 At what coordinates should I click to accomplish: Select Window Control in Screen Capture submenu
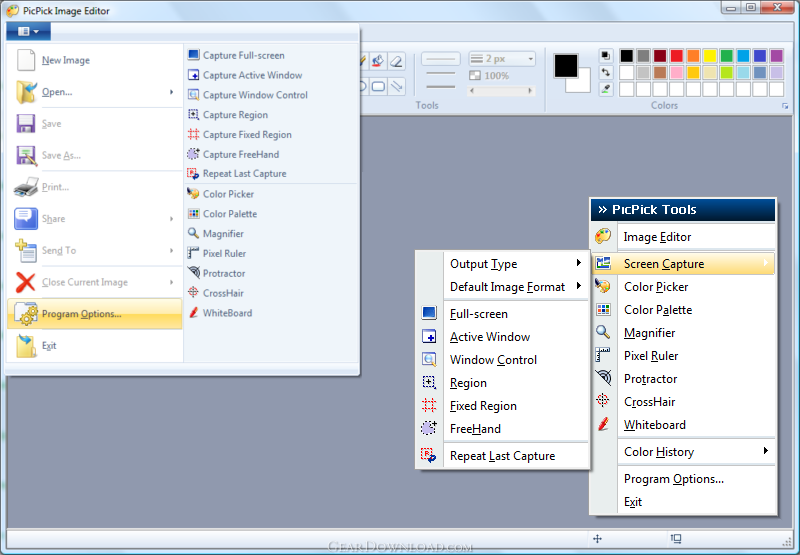tap(503, 360)
